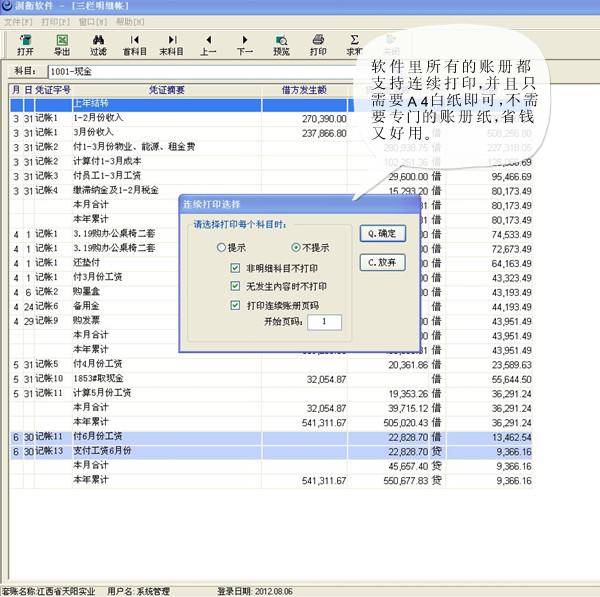Screen dimensions: 600x597
Task: Click the 导出 (Export) toolbar icon
Action: [x=62, y=45]
